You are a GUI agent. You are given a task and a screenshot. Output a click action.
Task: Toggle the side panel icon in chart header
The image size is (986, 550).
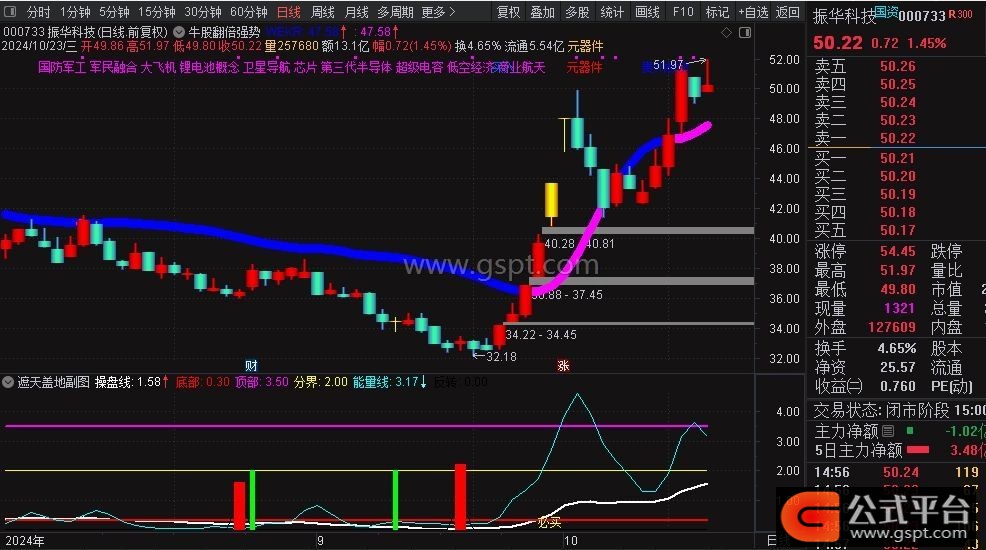click(745, 32)
